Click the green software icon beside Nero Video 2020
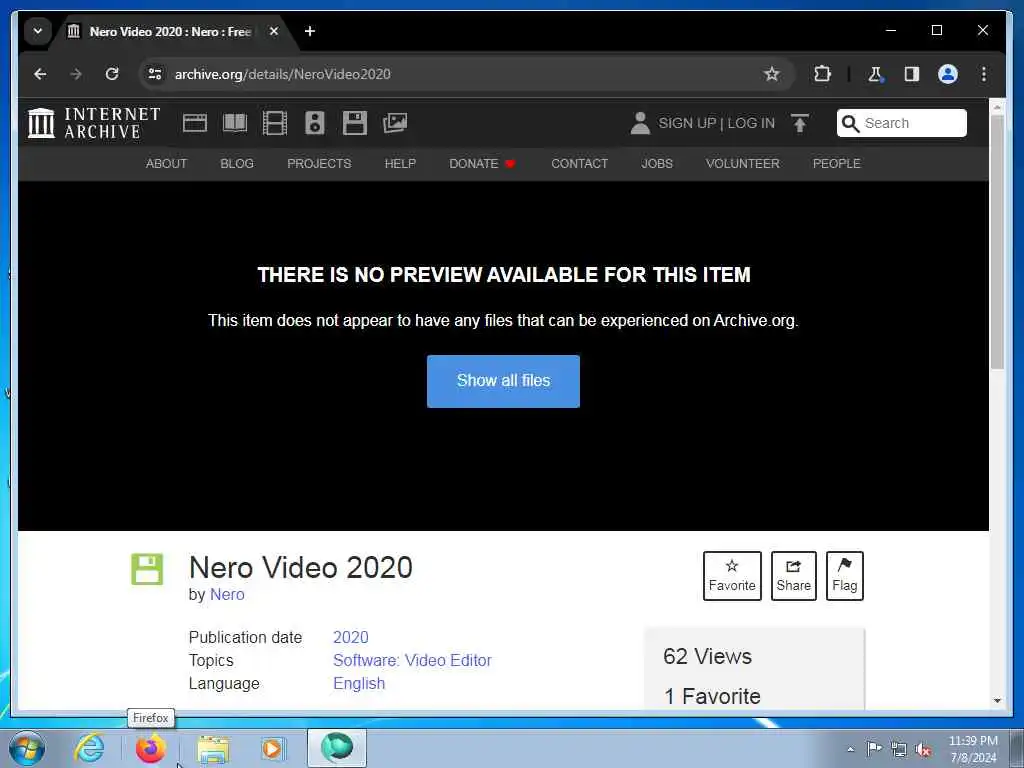1024x768 pixels. 147,569
